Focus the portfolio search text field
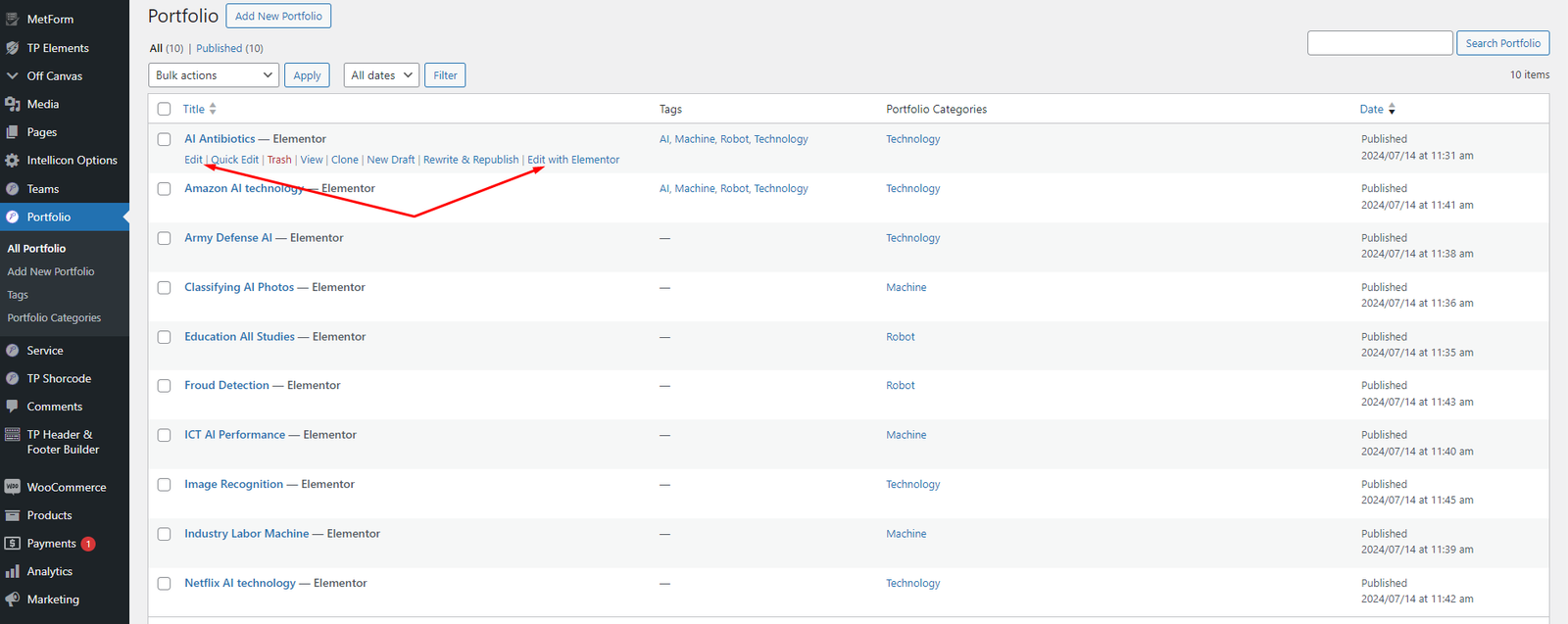The height and width of the screenshot is (624, 1568). 1379,43
